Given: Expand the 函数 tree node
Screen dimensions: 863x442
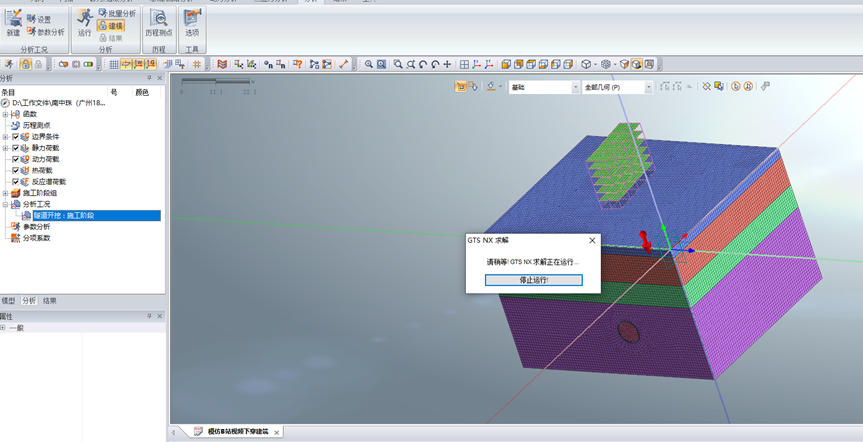Looking at the screenshot, I should pos(6,114).
